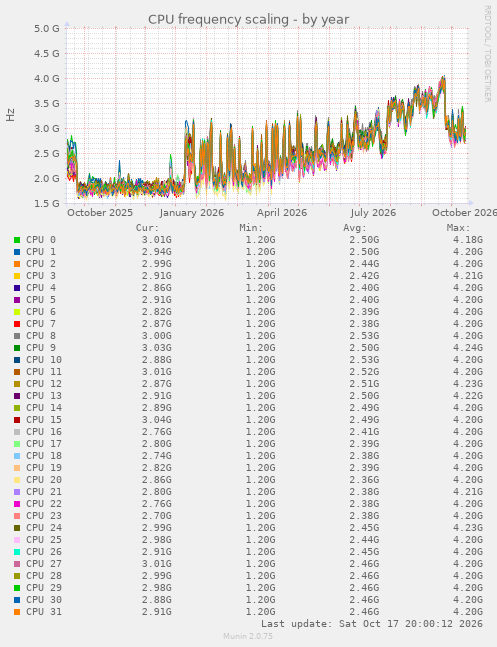This screenshot has width=497, height=647.
Task: Select CPU 18 current value 2.74G
Action: point(157,456)
